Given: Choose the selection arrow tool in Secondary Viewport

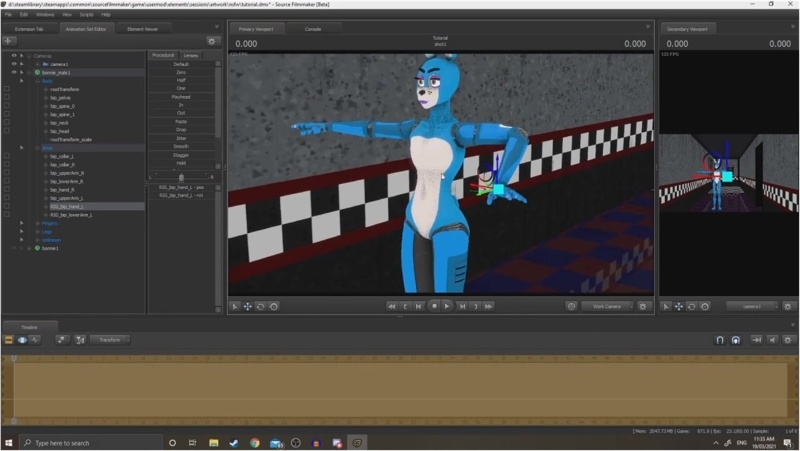Looking at the screenshot, I should click(666, 307).
